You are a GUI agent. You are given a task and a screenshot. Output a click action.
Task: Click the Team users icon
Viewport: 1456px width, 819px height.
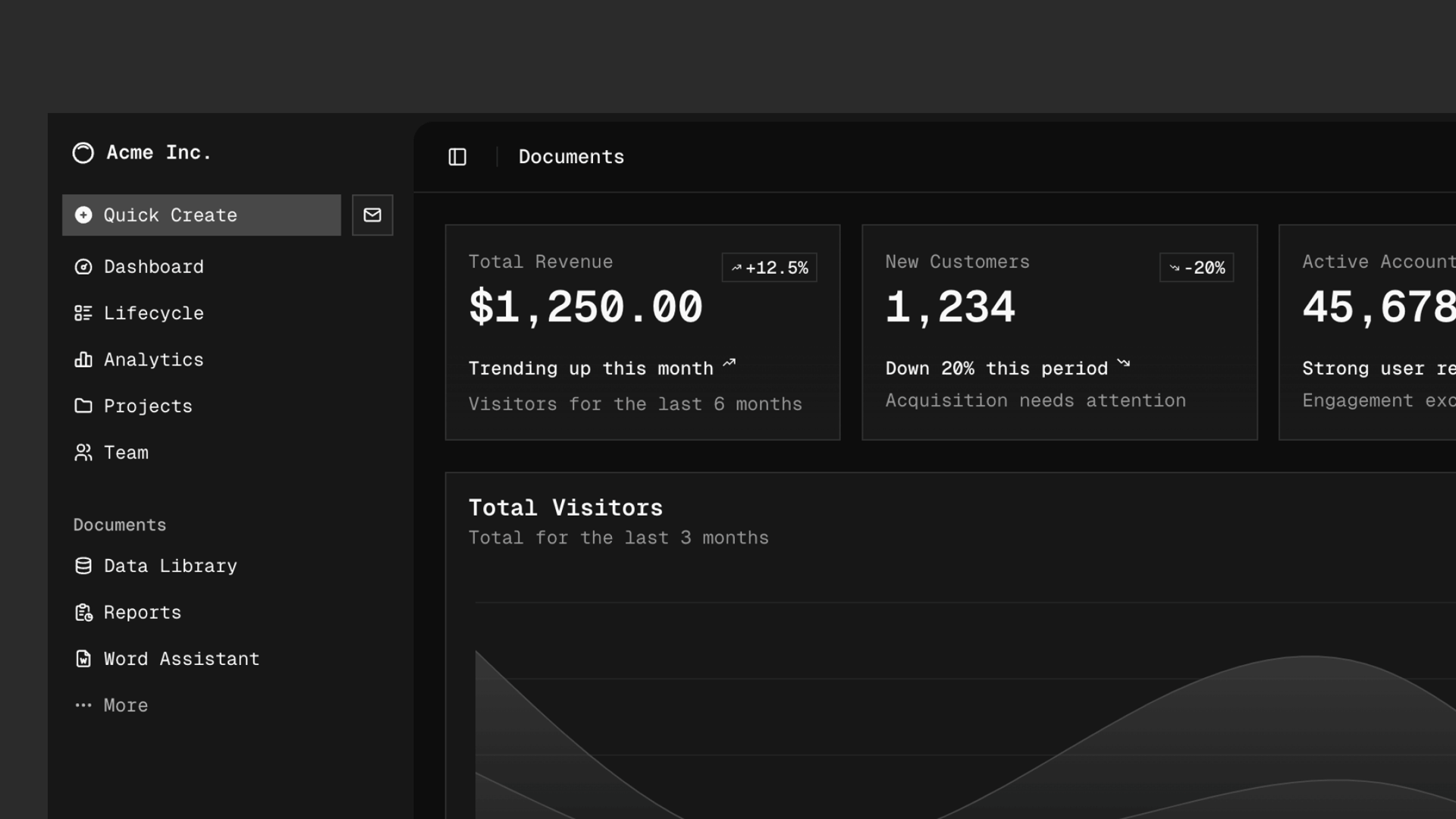tap(83, 453)
